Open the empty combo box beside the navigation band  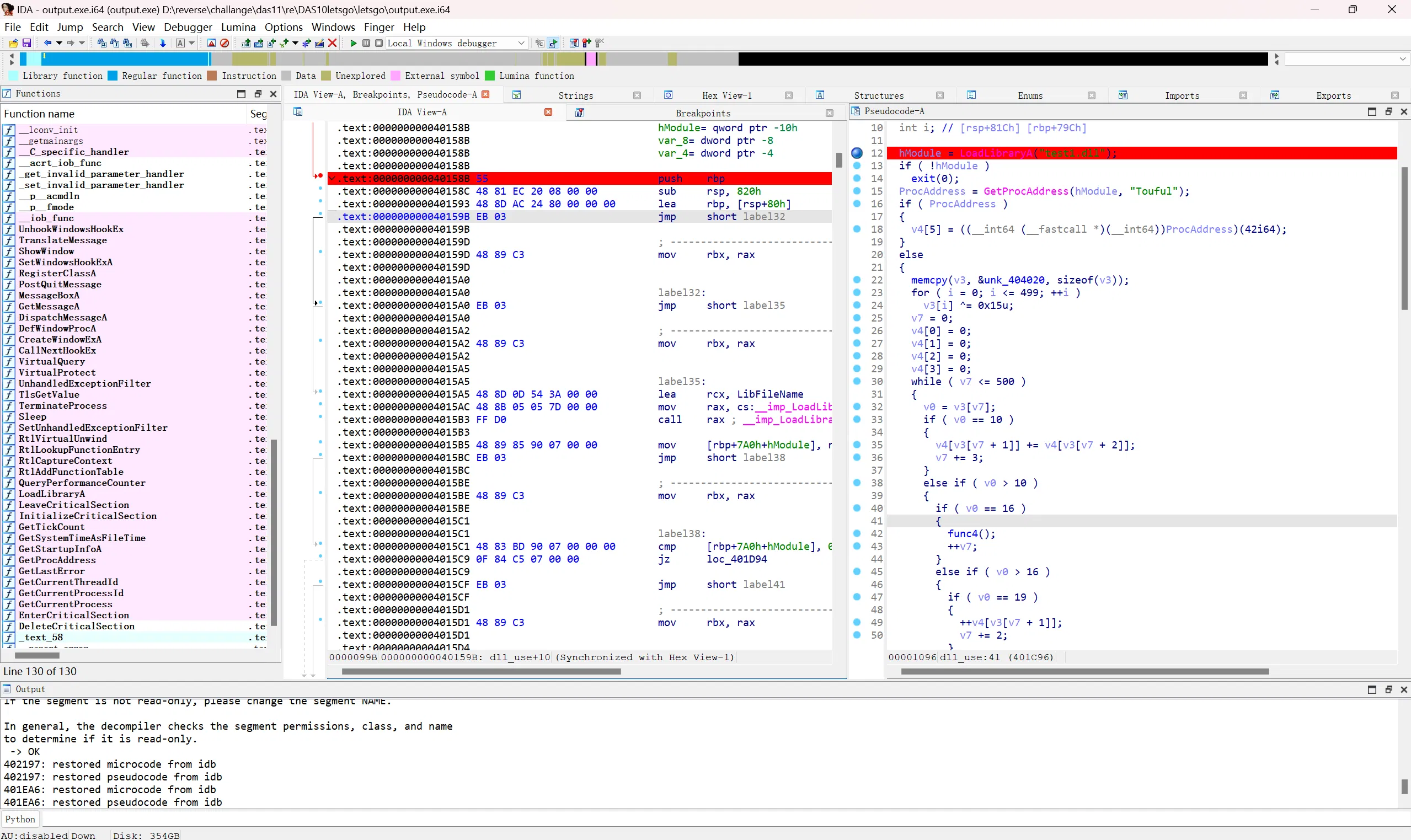click(1347, 59)
